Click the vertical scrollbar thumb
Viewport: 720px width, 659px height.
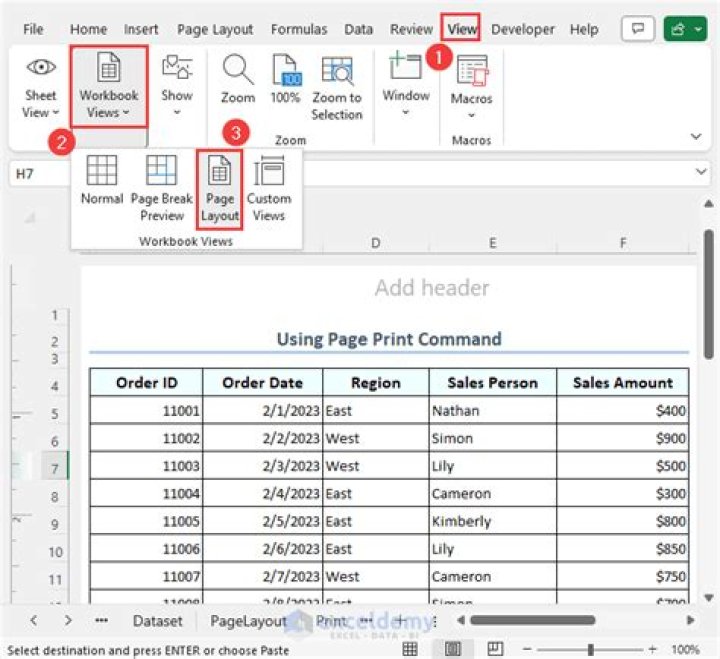[709, 294]
